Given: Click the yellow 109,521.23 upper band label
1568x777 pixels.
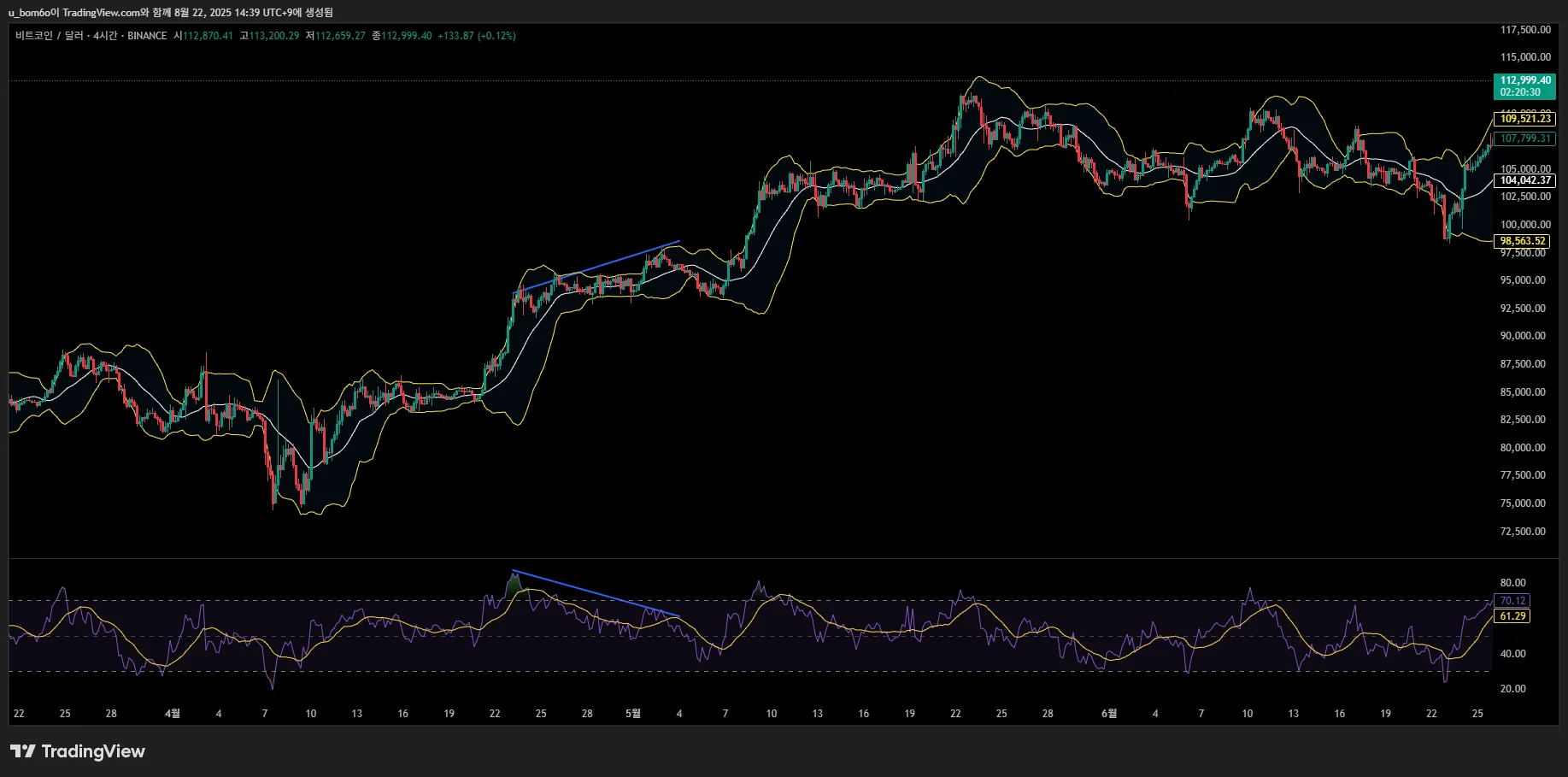Looking at the screenshot, I should coord(1524,119).
